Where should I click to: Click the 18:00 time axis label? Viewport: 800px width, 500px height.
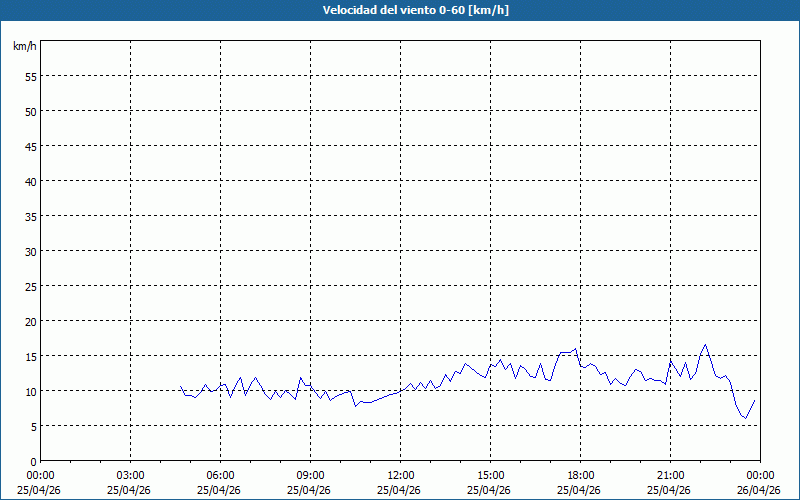pos(580,475)
